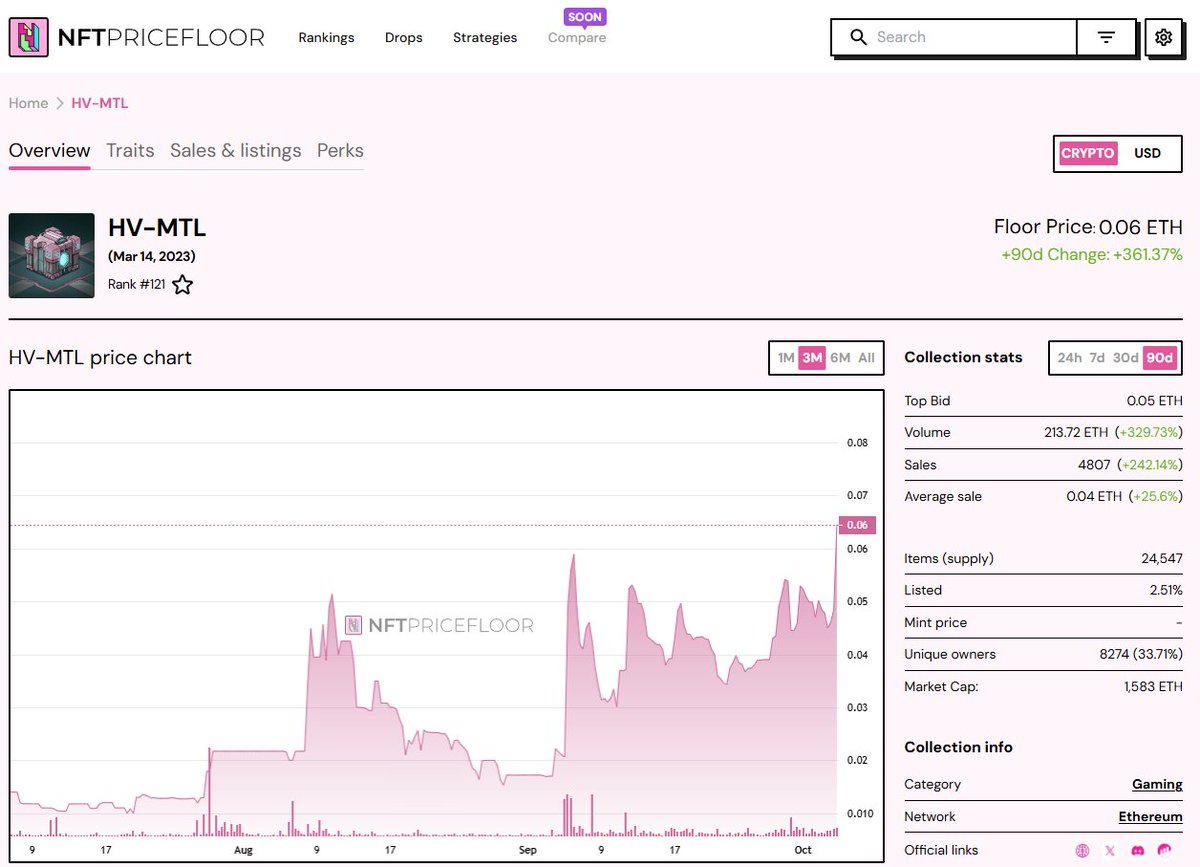Show collection stats for 30d
The image size is (1200, 867).
(x=1126, y=358)
